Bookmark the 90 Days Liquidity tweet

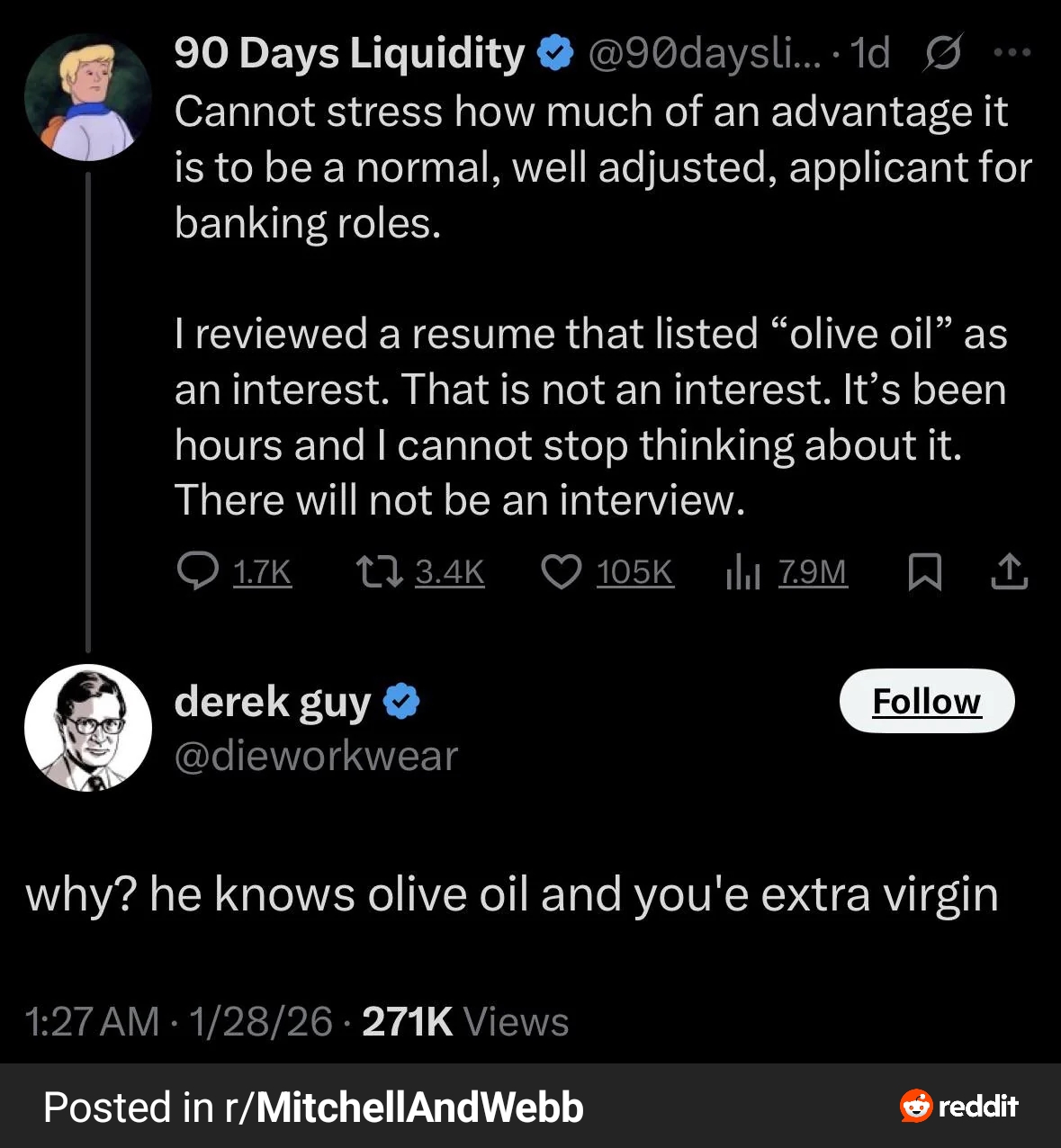pos(925,572)
